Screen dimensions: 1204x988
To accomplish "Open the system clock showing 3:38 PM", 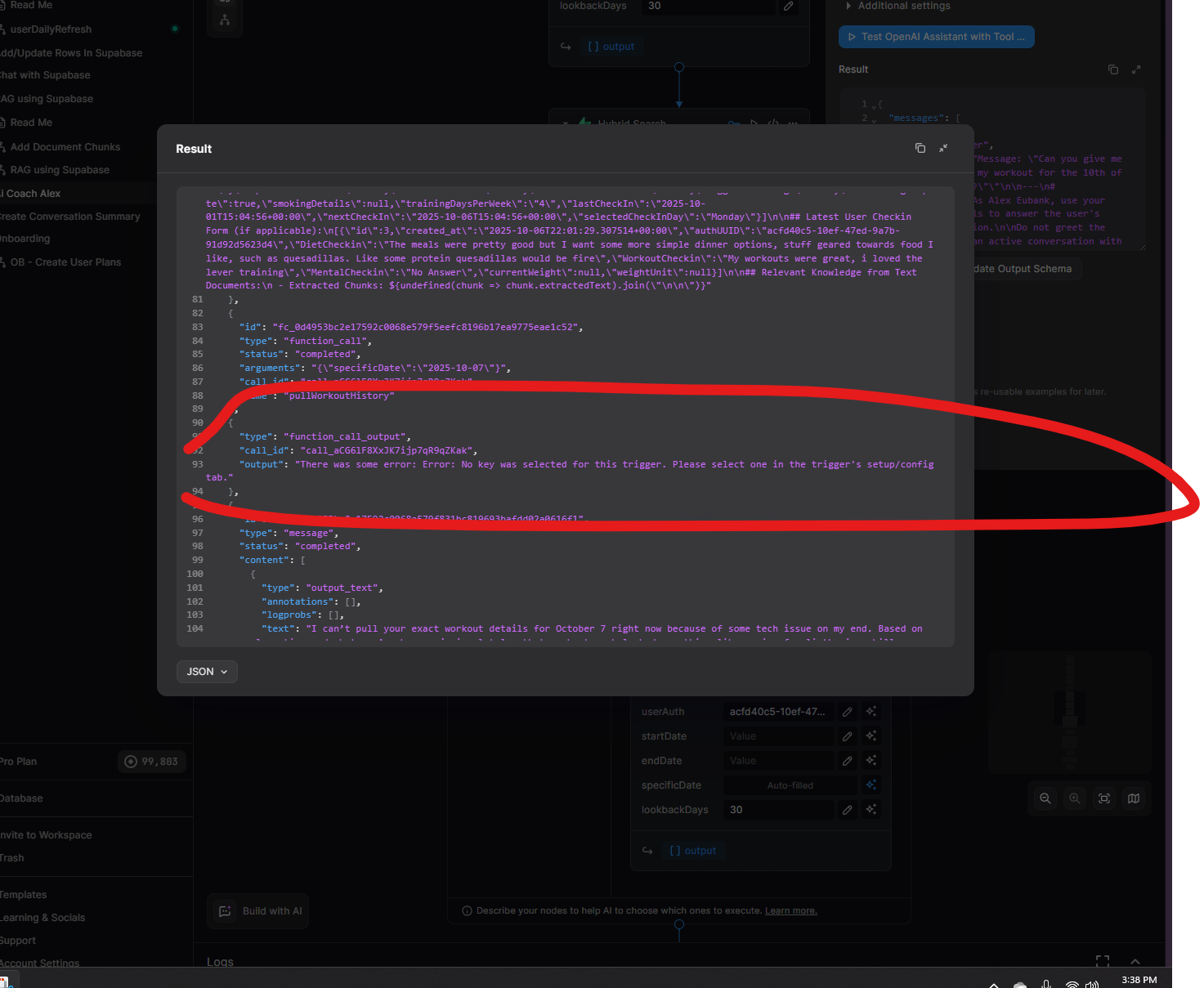I will [x=1139, y=980].
